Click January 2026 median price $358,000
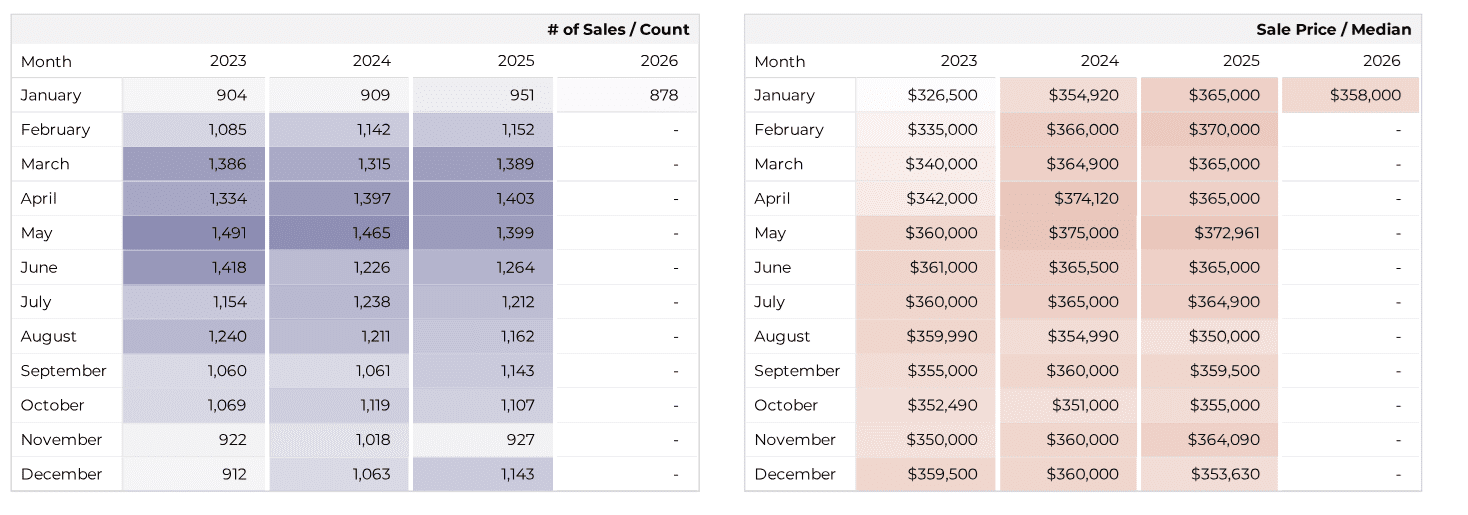This screenshot has width=1468, height=515. point(1365,95)
